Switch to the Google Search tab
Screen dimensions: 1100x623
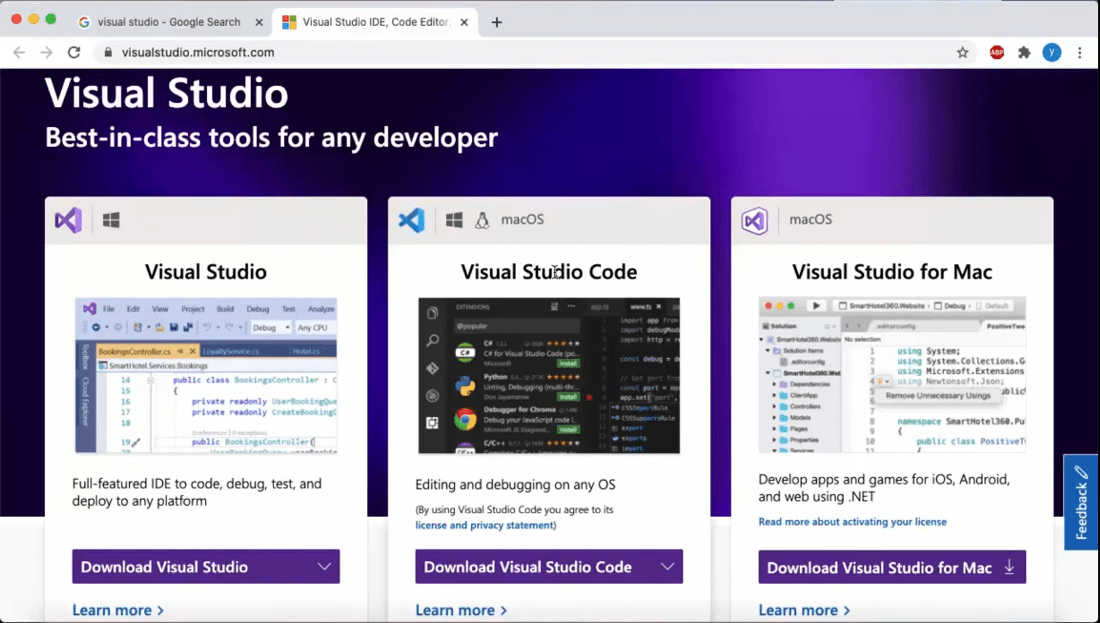click(160, 22)
